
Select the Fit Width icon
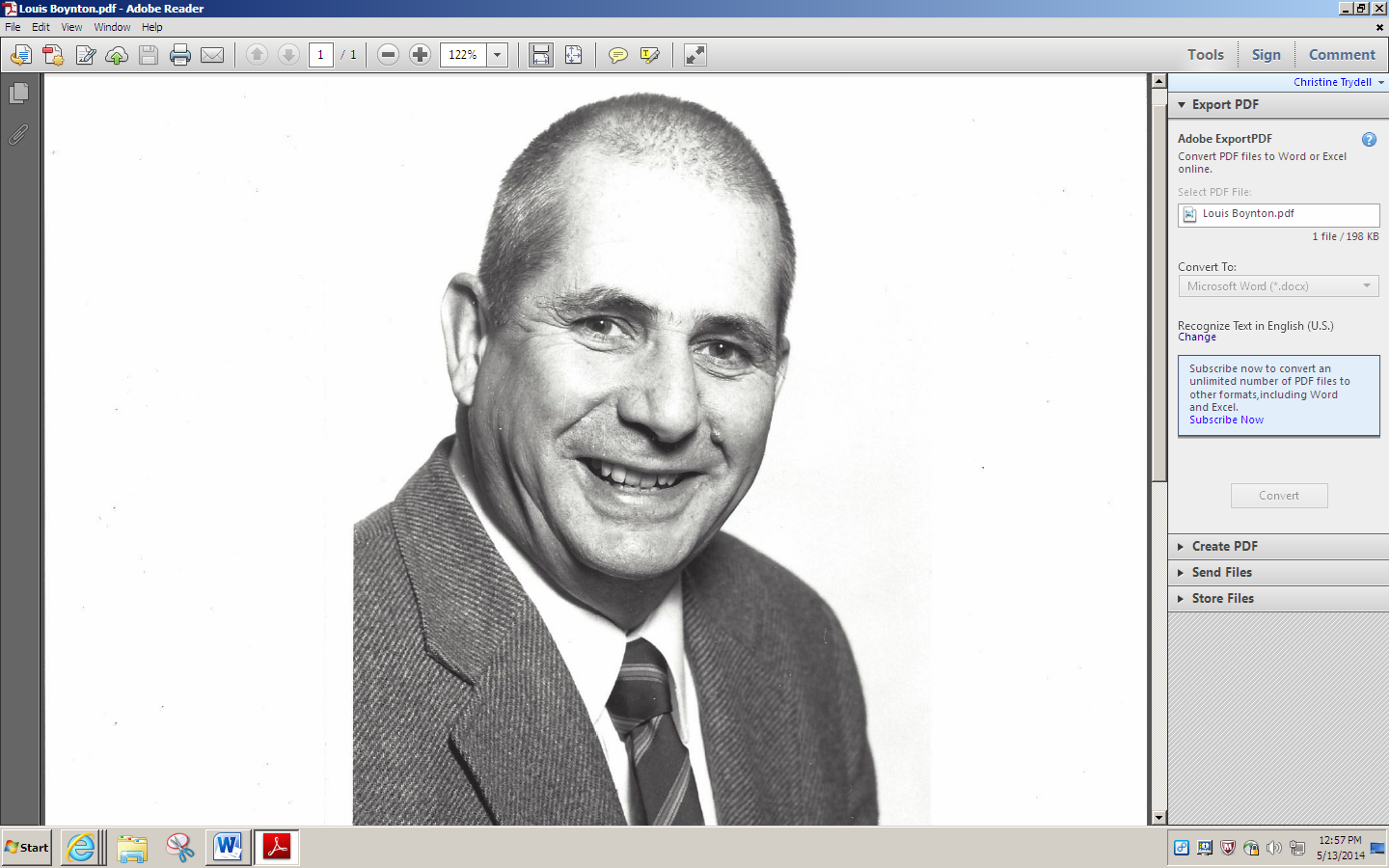(x=540, y=55)
